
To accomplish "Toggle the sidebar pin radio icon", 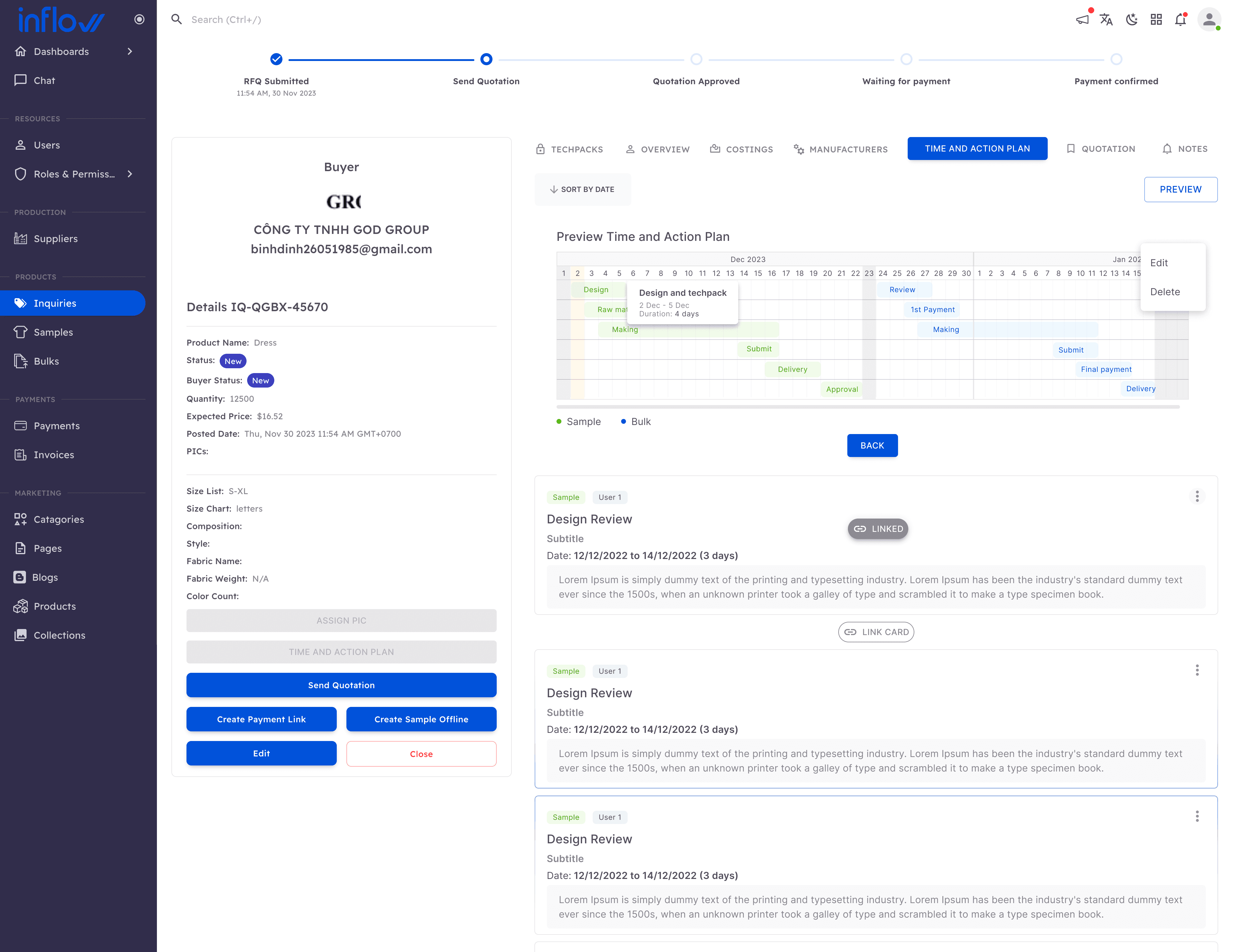I will click(x=139, y=19).
